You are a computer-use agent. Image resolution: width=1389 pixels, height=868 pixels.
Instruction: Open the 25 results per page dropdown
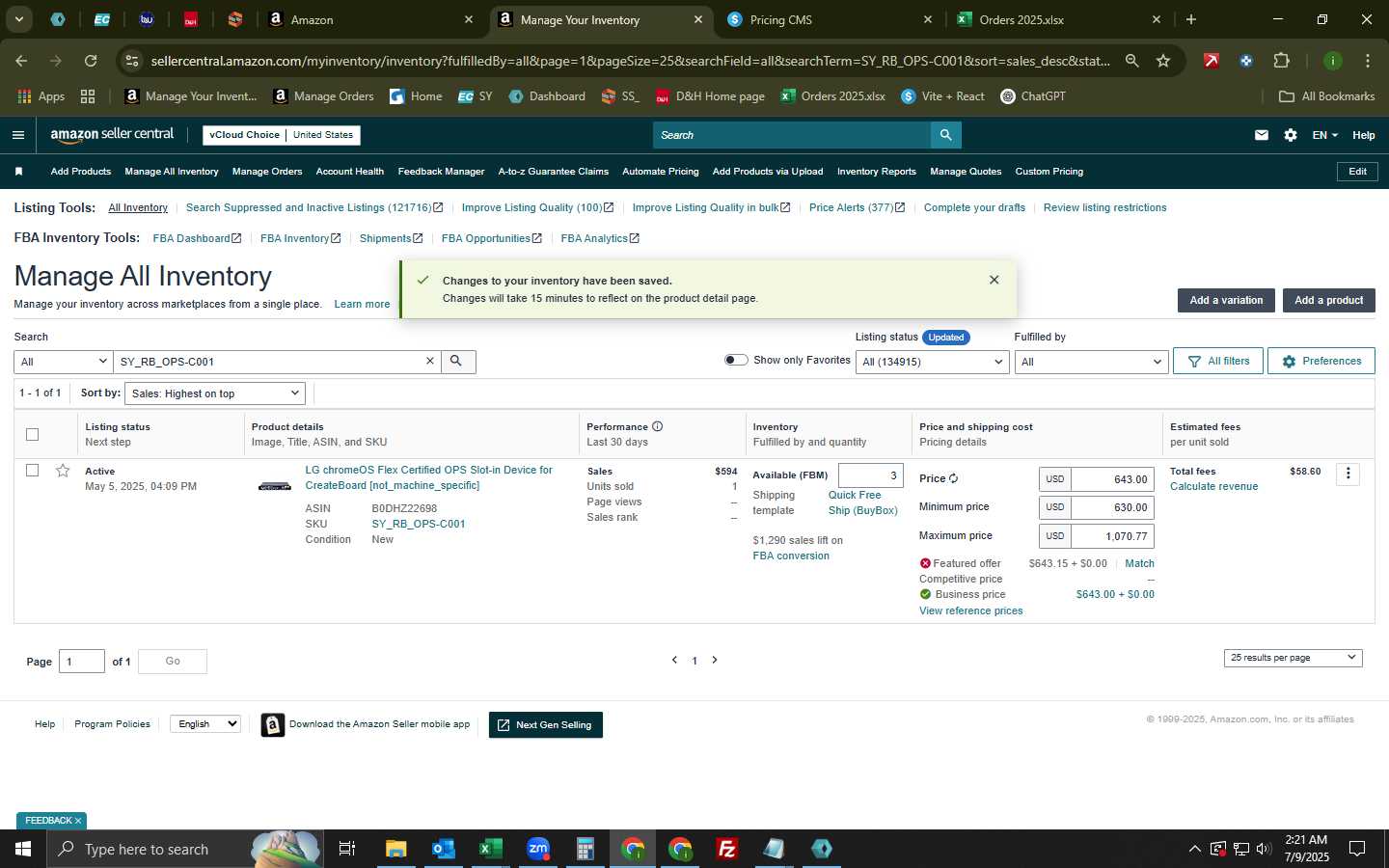1293,658
